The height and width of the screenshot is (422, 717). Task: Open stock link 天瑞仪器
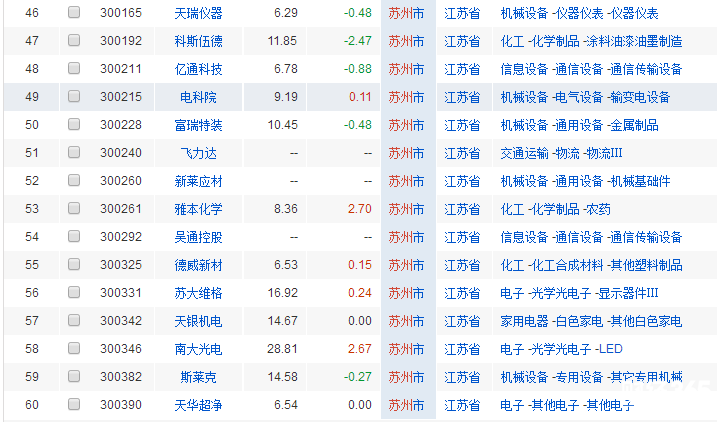coord(198,13)
